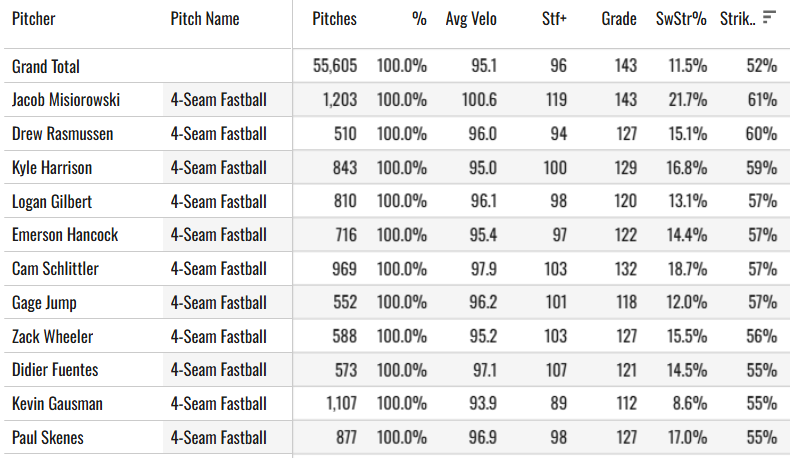Viewport: 790px width, 458px height.
Task: Click Gage Jump's pitch count 552
Action: tap(345, 302)
